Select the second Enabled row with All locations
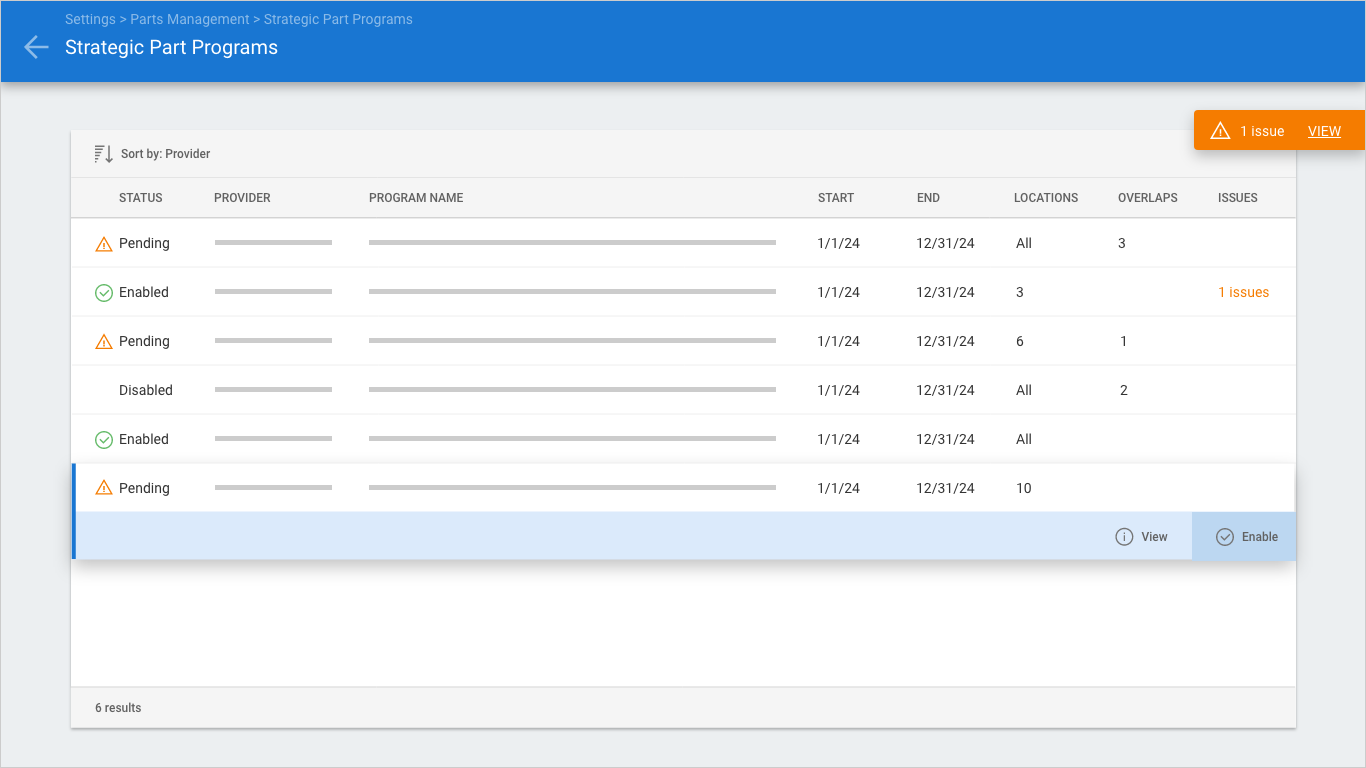Screen dimensions: 1366x768 683,439
